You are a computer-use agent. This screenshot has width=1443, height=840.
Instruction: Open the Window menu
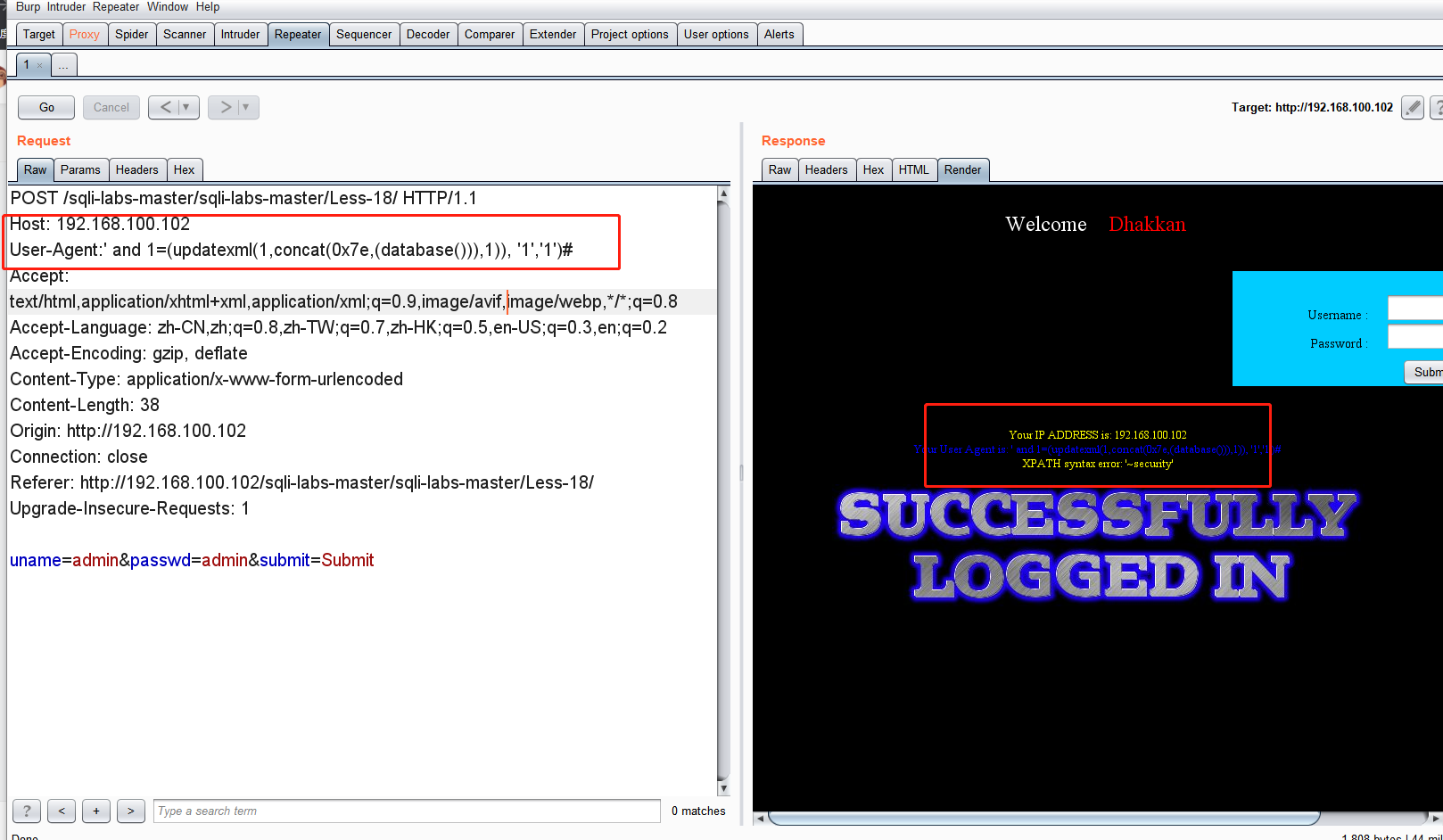(168, 7)
